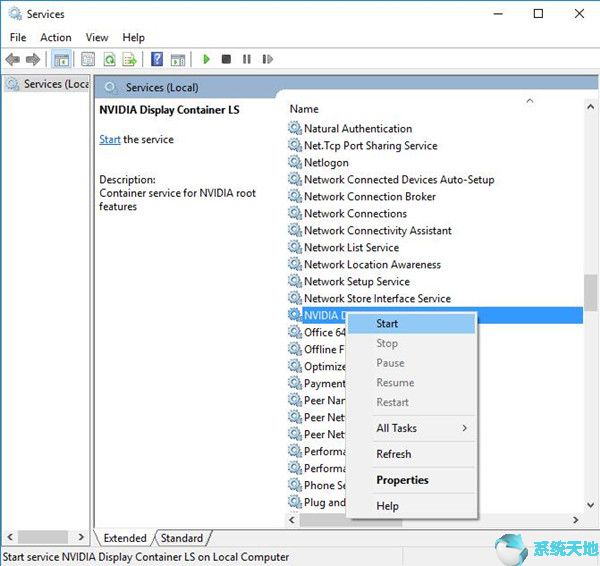Switch to the Standard tab
The image size is (600, 566).
click(x=182, y=538)
